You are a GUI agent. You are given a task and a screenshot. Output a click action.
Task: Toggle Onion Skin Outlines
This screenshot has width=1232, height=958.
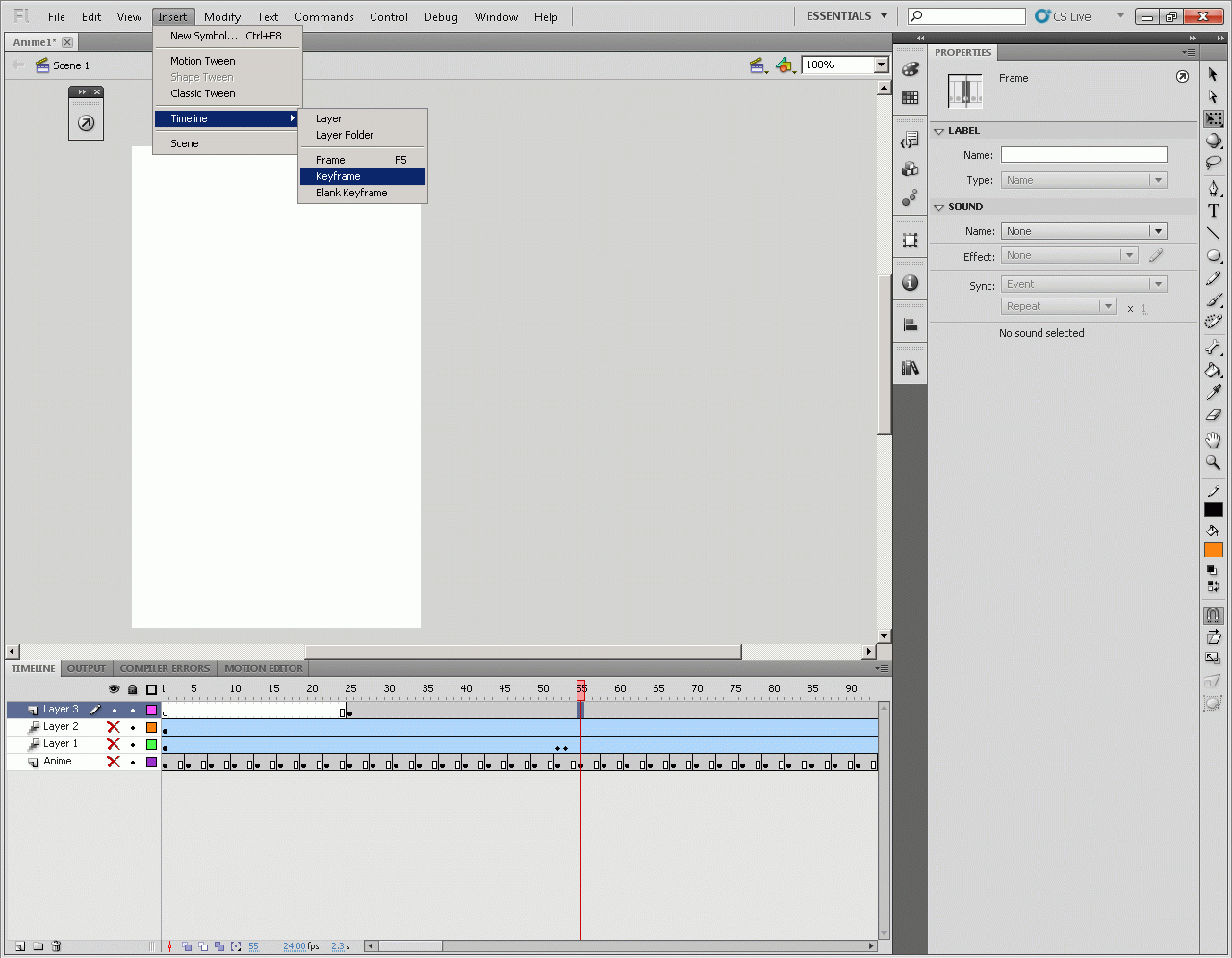pyautogui.click(x=203, y=946)
